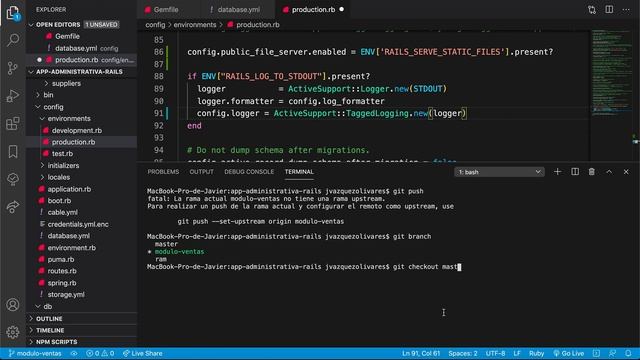Viewport: 640px width, 360px height.
Task: Maximize the terminal panel size
Action: tap(609, 172)
